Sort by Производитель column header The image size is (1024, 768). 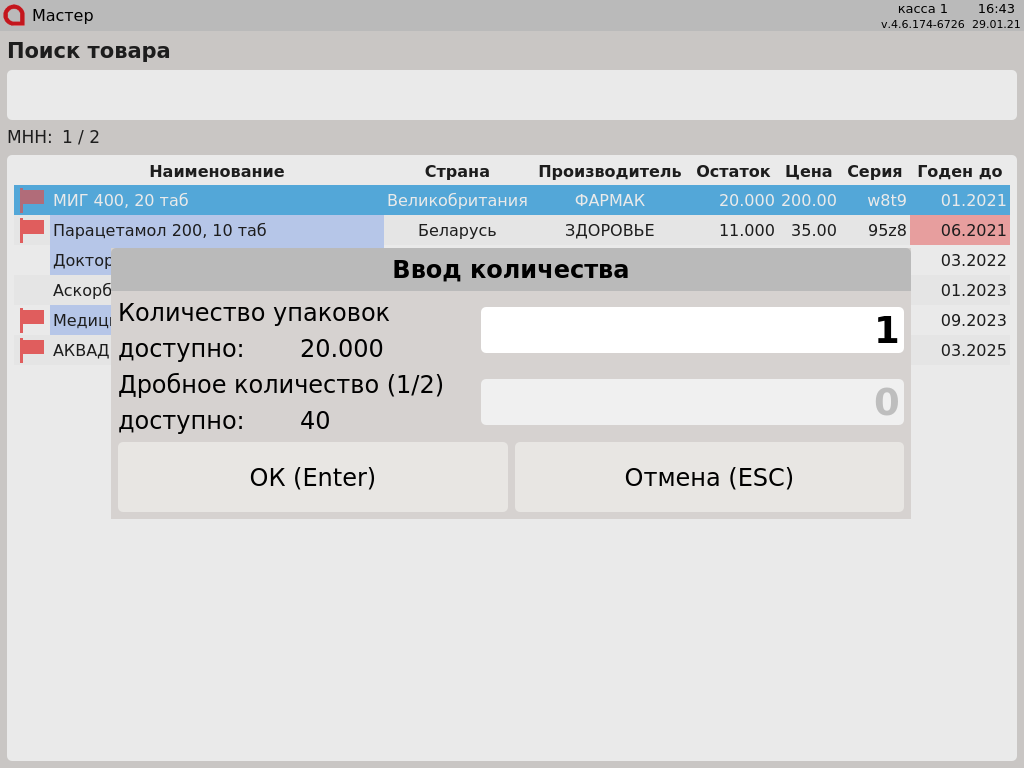[609, 171]
